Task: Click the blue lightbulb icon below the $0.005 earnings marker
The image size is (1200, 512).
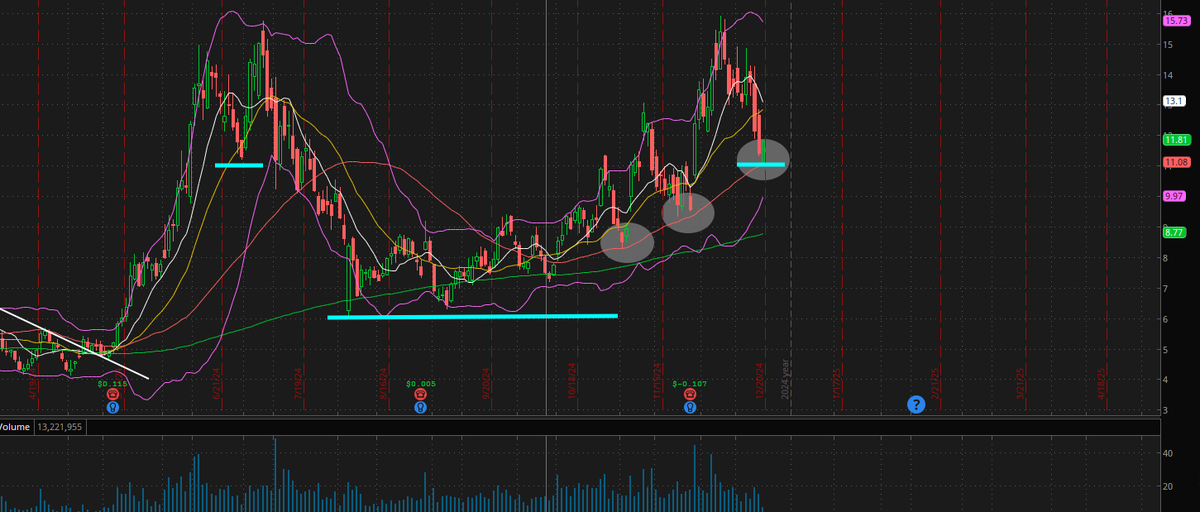Action: click(420, 407)
